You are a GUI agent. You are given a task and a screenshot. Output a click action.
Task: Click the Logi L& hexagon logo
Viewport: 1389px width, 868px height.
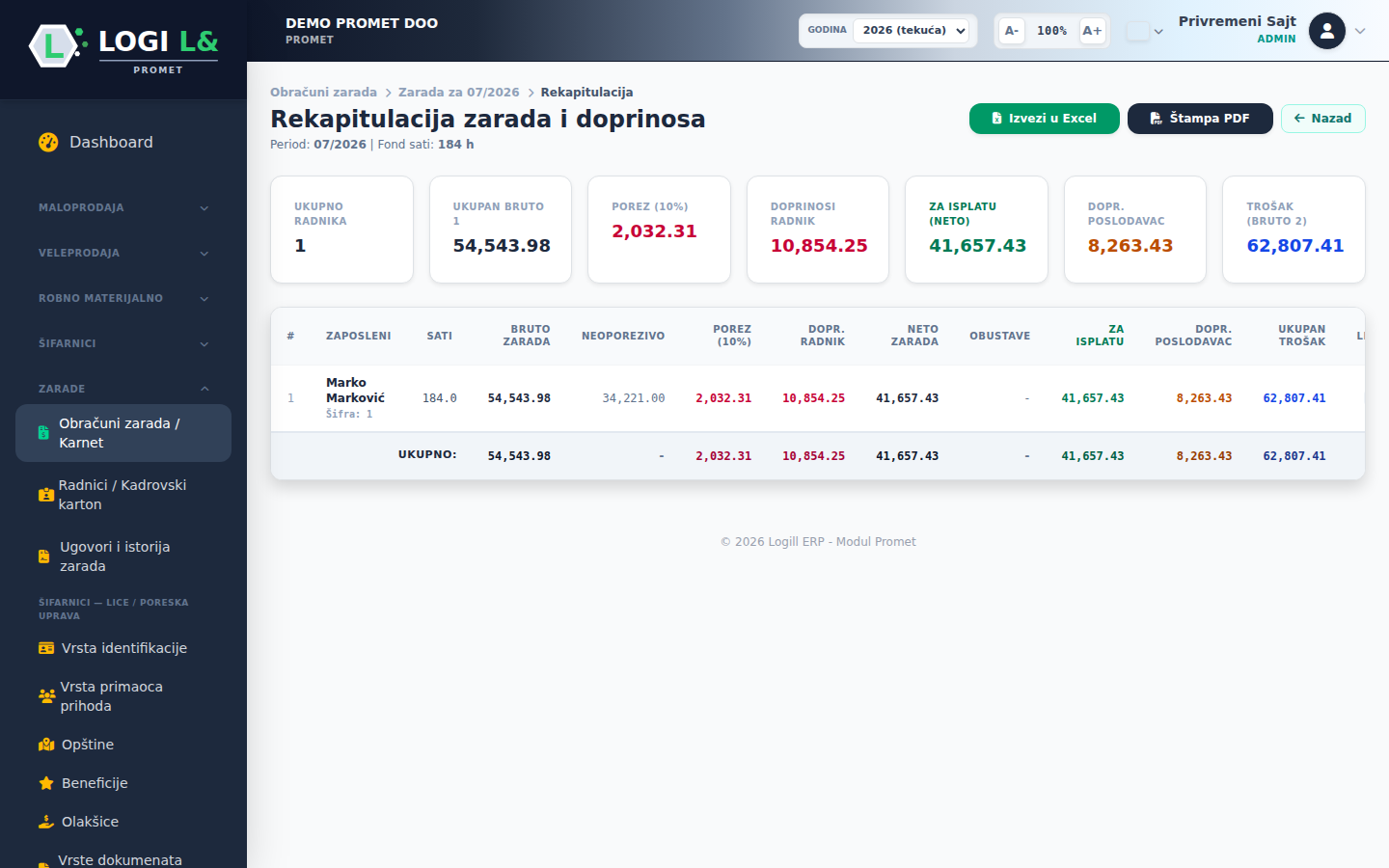tap(53, 45)
